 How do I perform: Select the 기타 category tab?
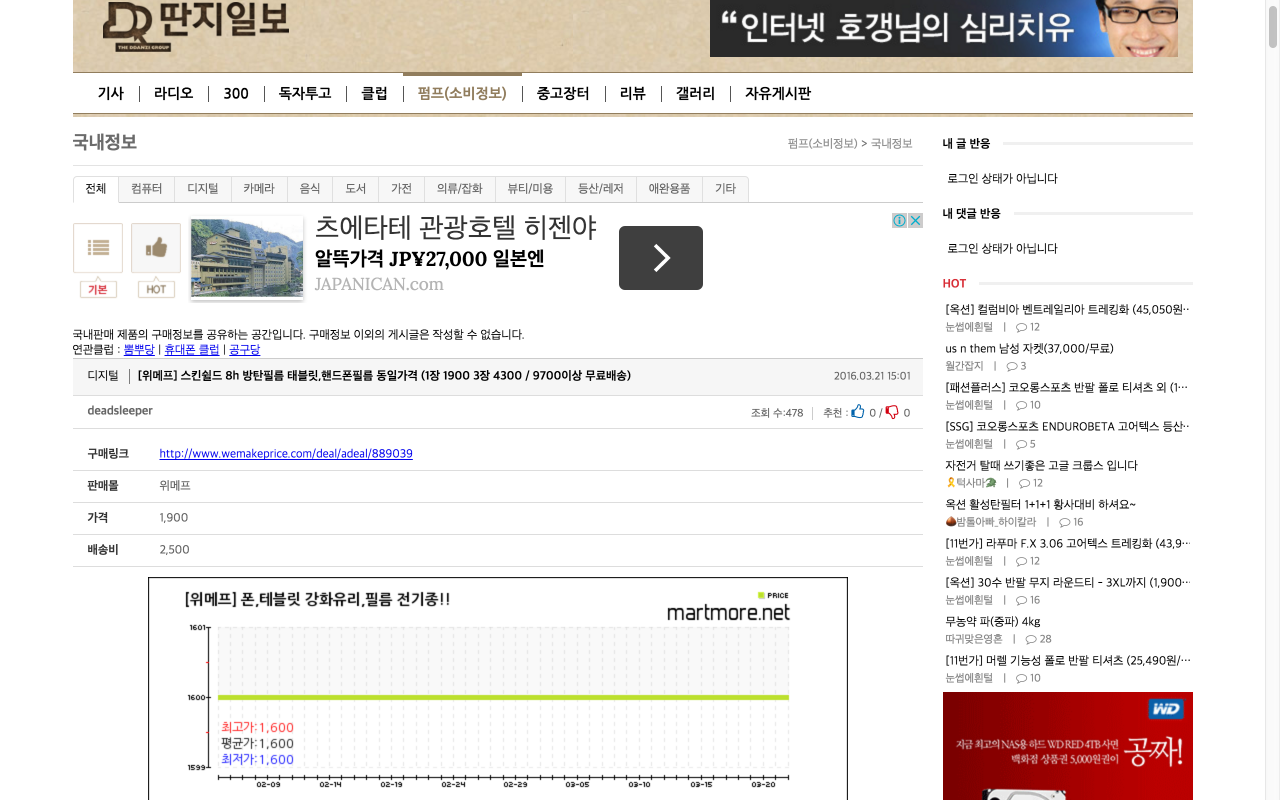[725, 189]
